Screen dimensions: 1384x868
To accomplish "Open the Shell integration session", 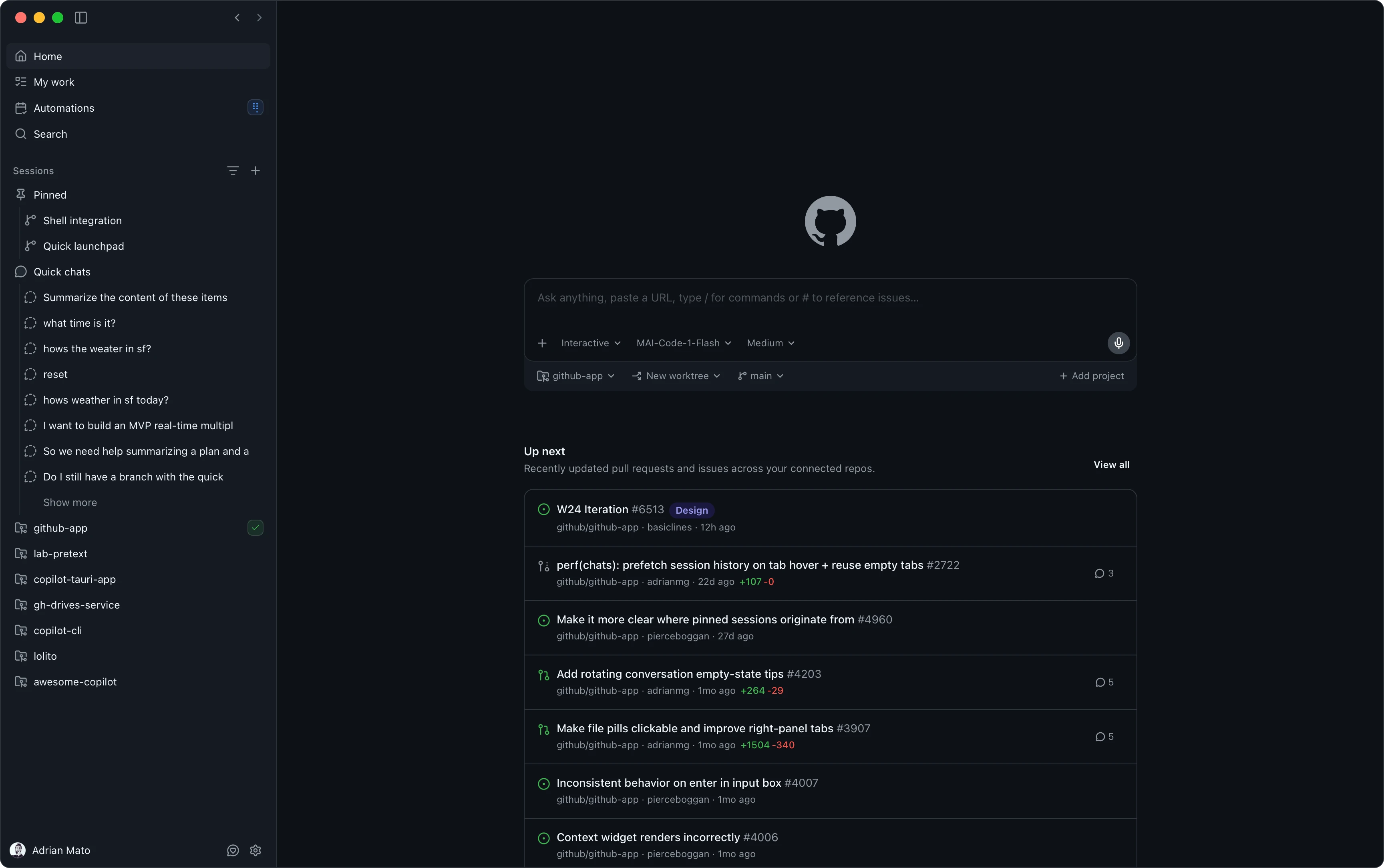I will point(138,221).
